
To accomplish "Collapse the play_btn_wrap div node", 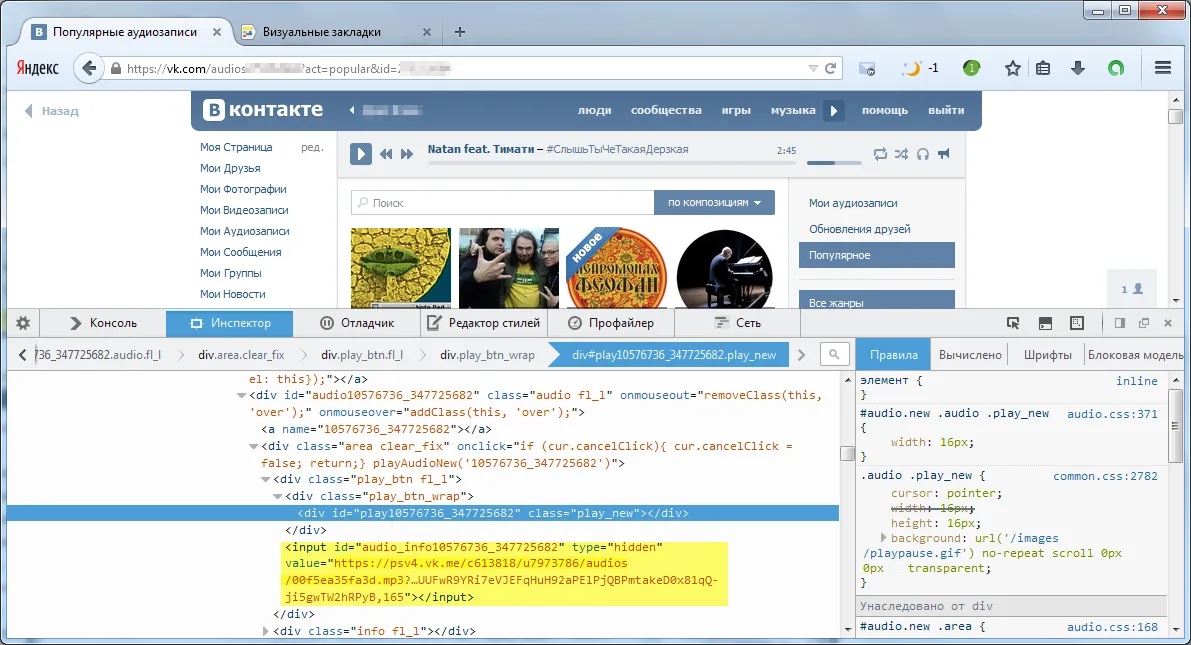I will coord(278,496).
